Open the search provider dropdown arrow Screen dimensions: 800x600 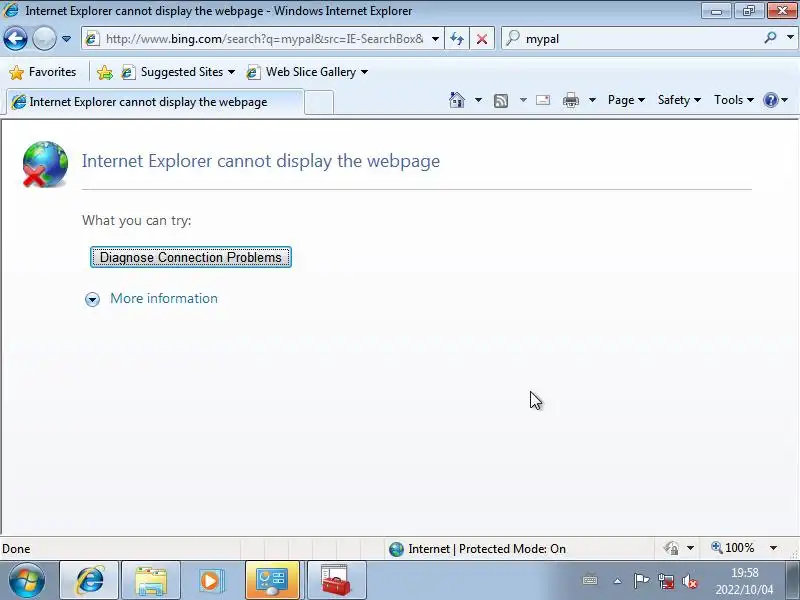click(x=790, y=38)
